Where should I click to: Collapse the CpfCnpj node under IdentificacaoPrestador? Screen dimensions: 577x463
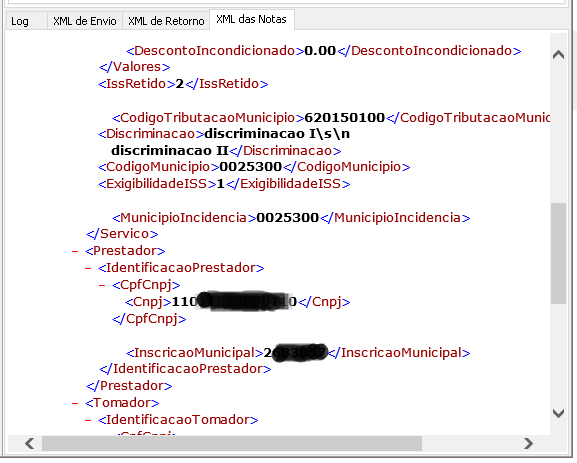[102, 285]
